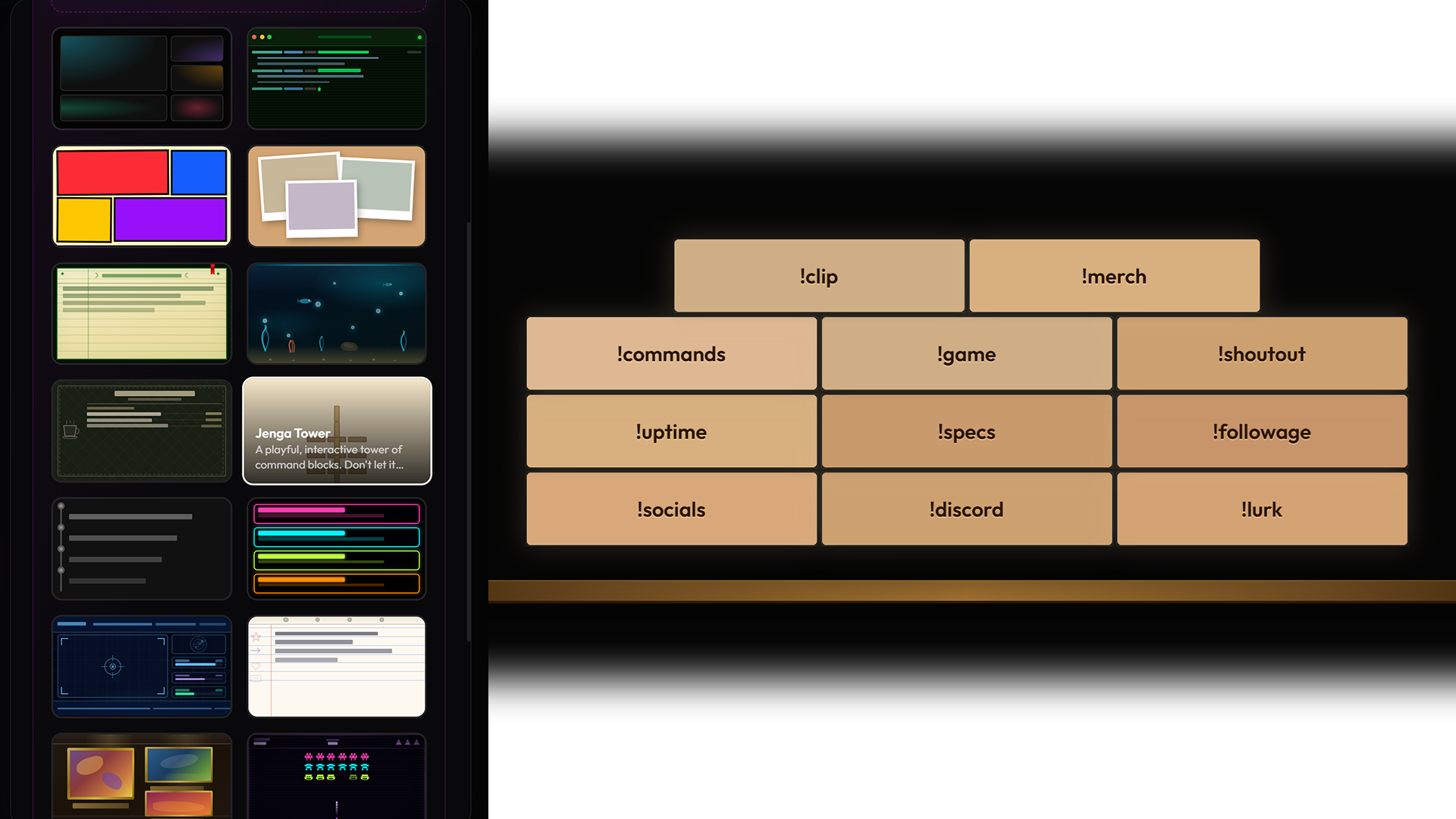Screen dimensions: 1456x819
Task: Click the !merch block
Action: [1114, 276]
